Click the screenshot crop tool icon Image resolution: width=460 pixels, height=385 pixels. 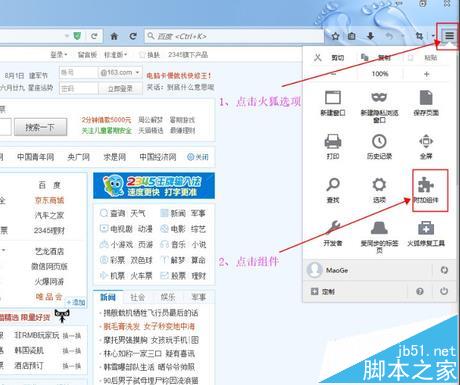tap(419, 36)
